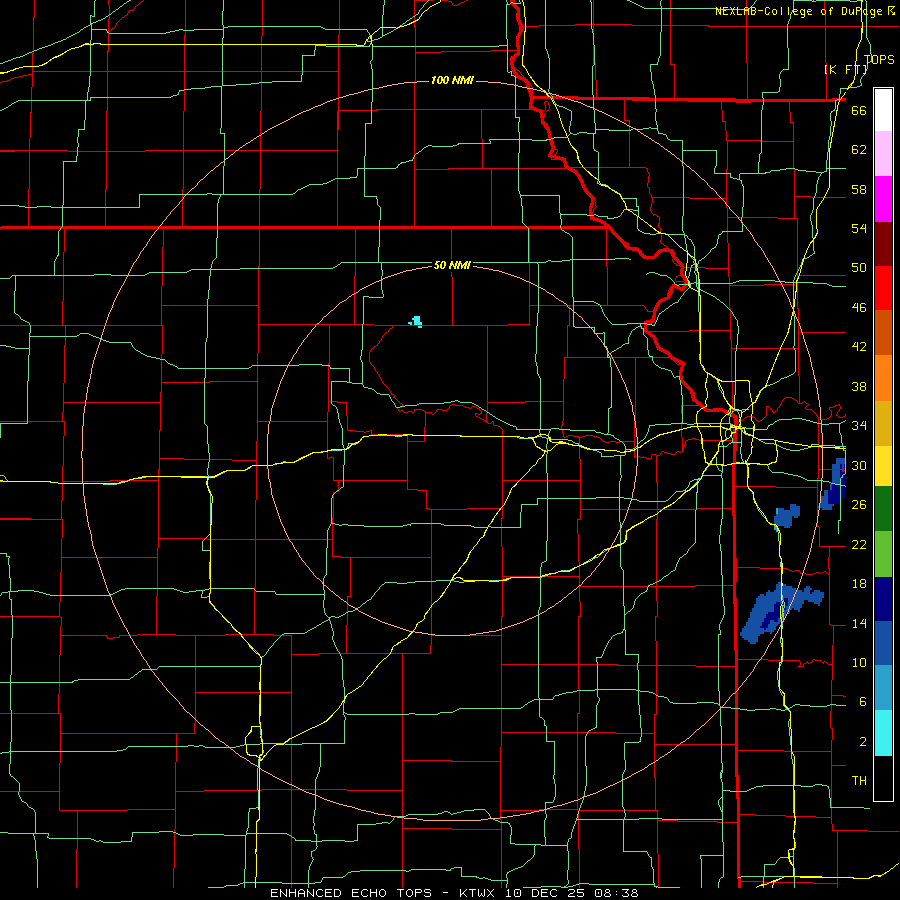Viewport: 900px width, 900px height.
Task: Click legend value "26"
Action: click(x=859, y=505)
